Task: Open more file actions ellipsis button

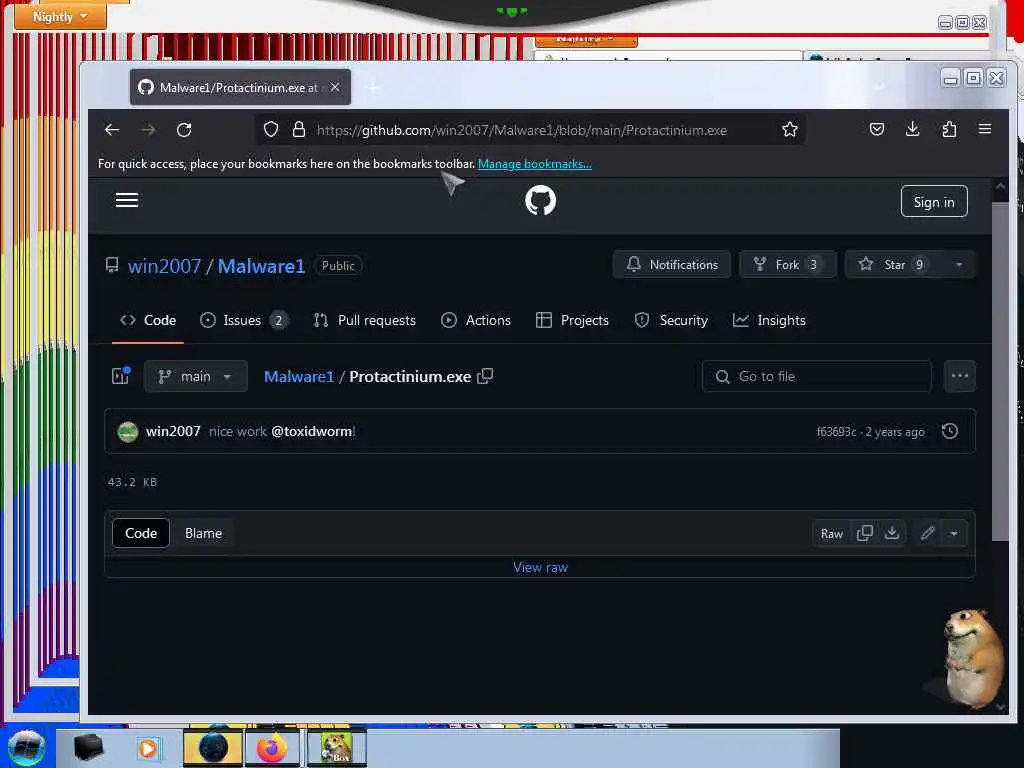Action: click(x=959, y=376)
